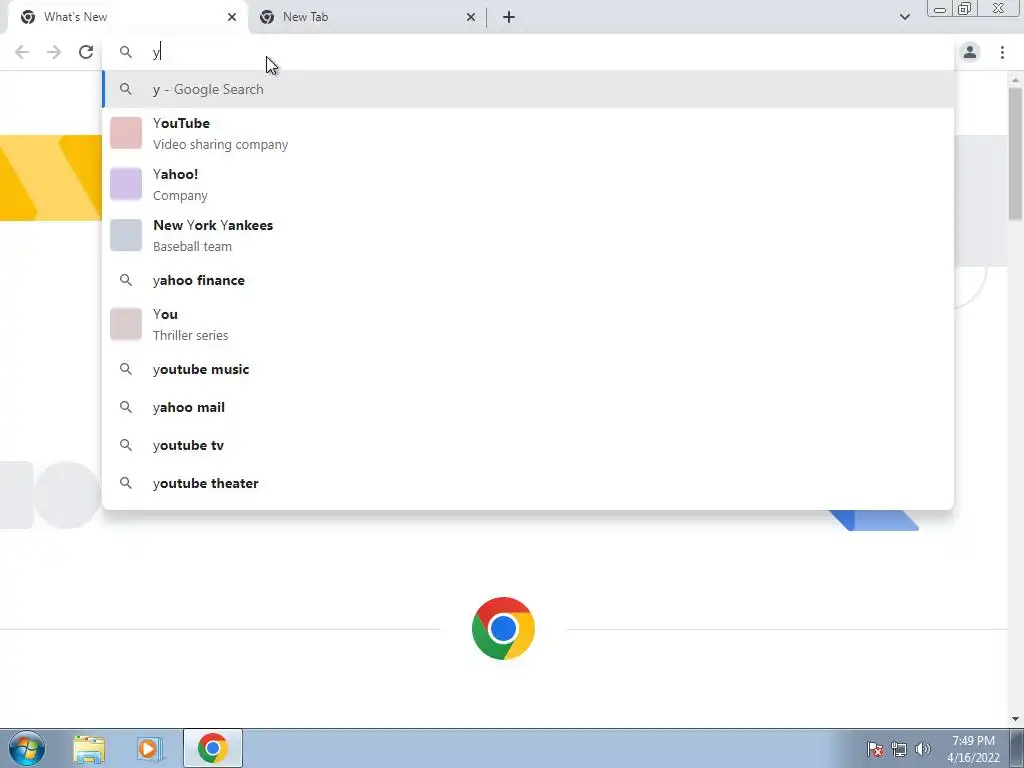
Task: Click the search icon beside 'youtube music'
Action: tap(126, 370)
